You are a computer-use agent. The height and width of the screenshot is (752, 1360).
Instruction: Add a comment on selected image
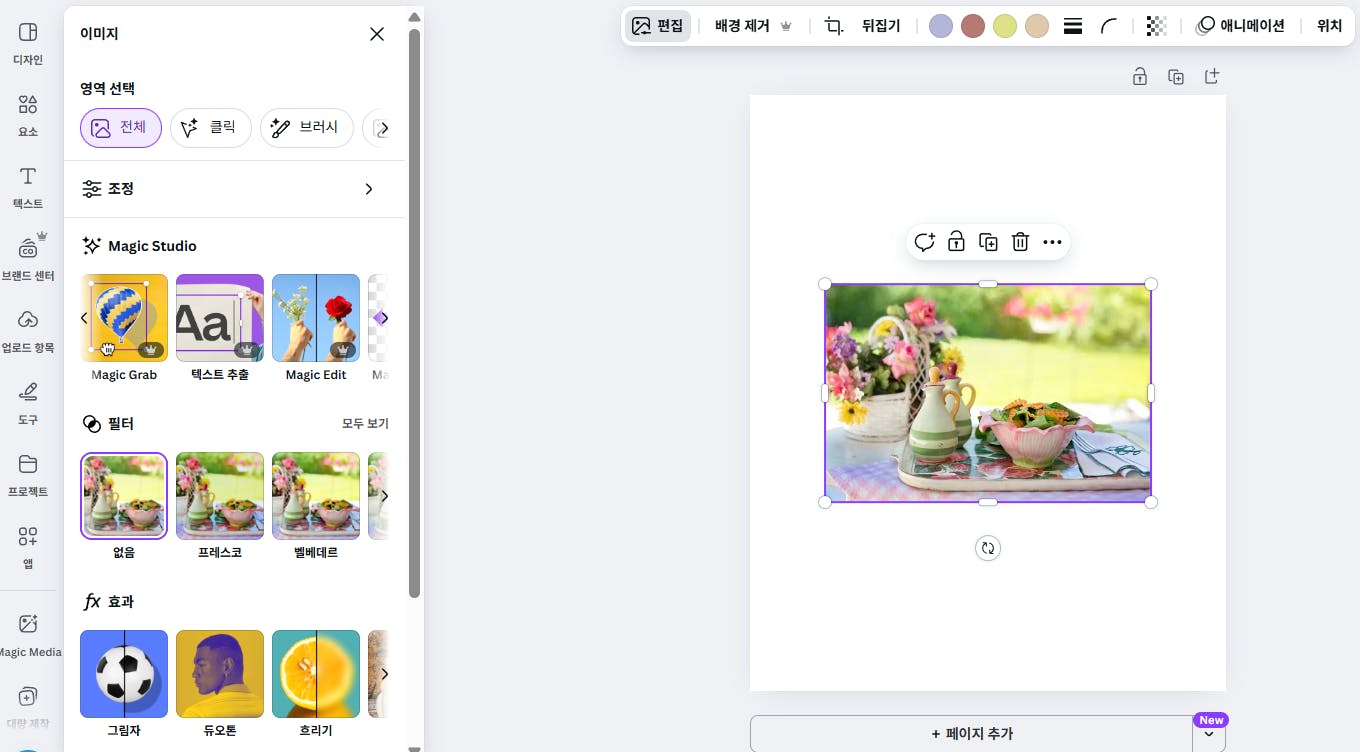click(924, 242)
